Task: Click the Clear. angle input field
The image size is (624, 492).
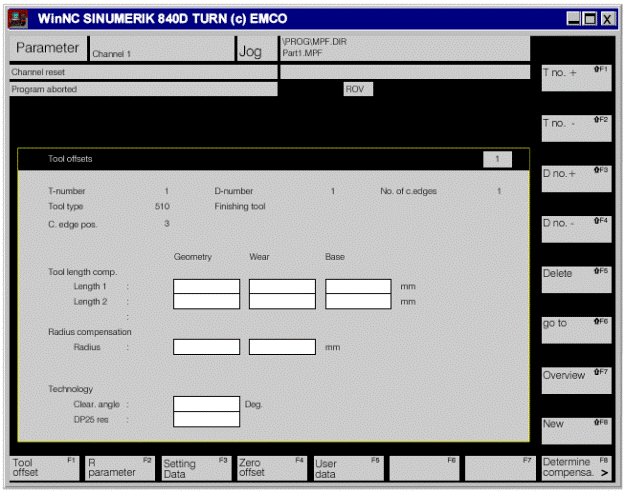Action: pos(207,404)
